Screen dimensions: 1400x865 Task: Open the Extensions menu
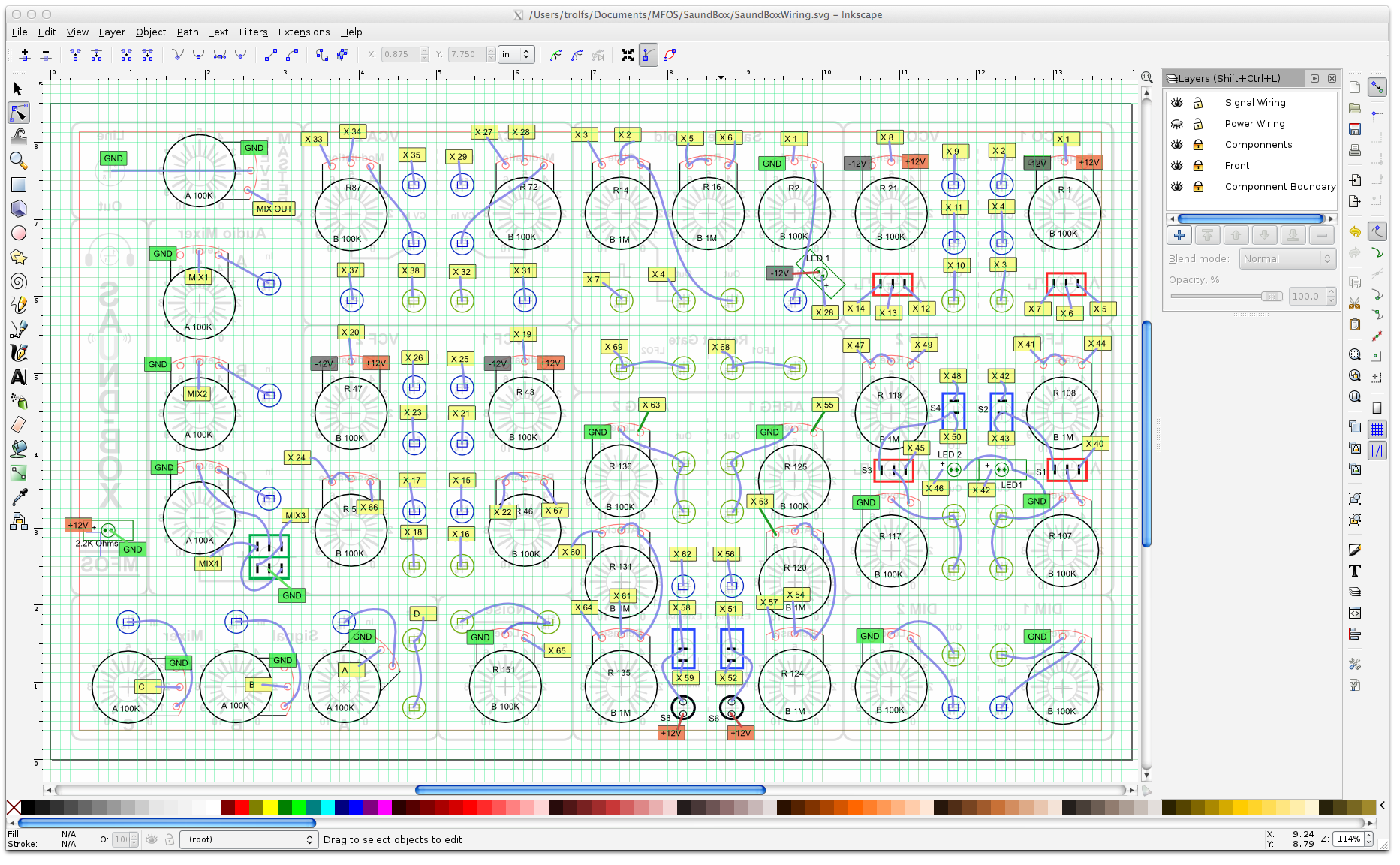[x=303, y=32]
